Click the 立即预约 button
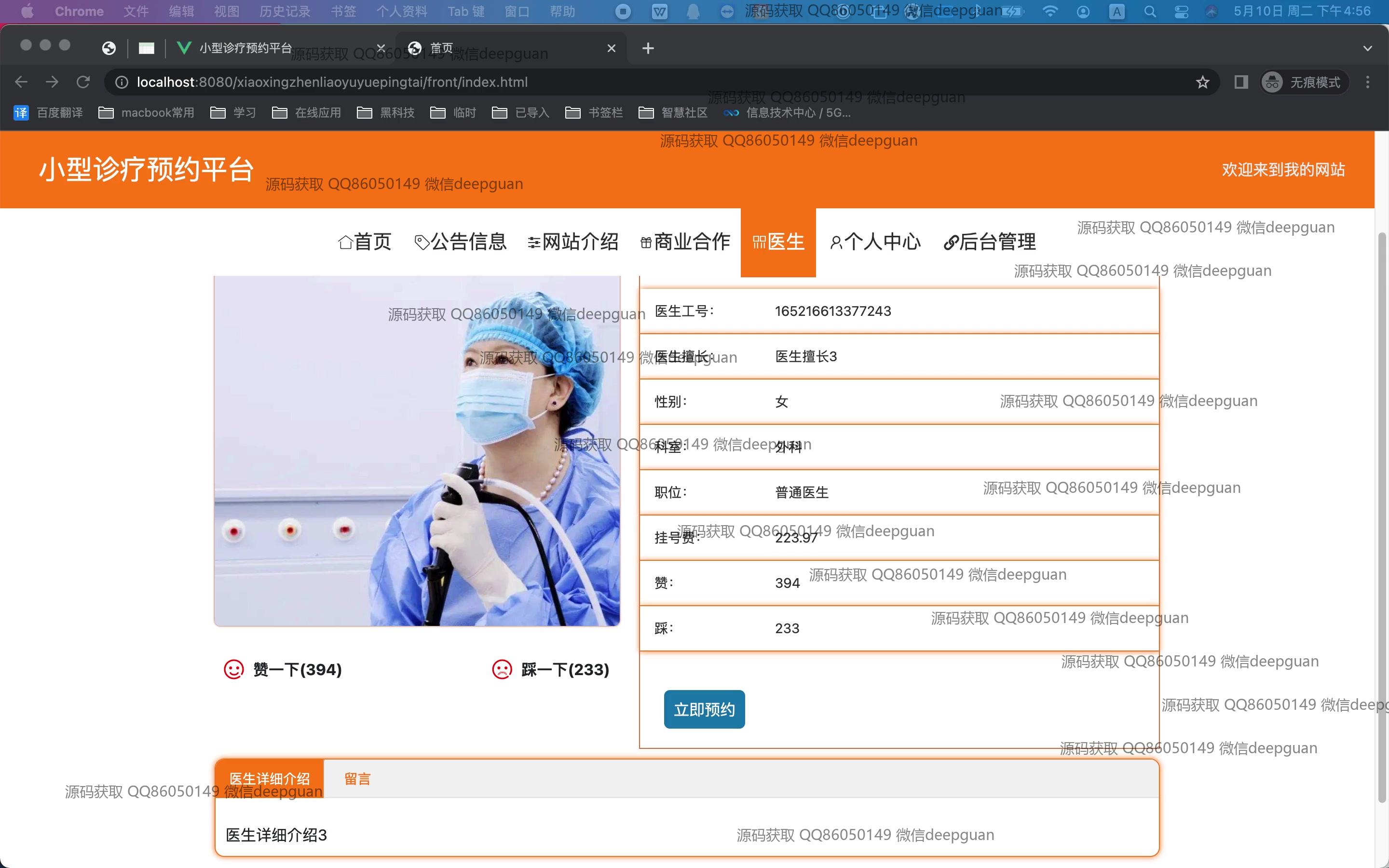 [x=704, y=709]
